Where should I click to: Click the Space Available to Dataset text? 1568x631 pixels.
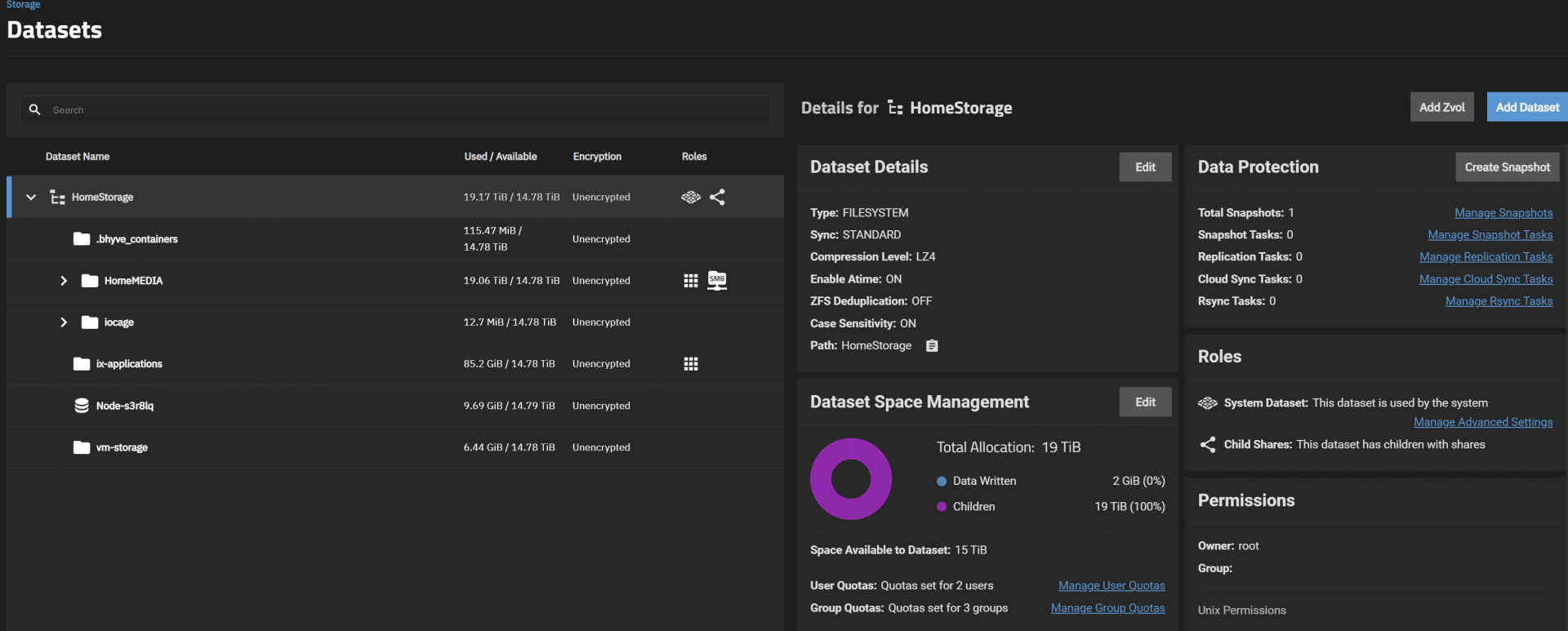click(898, 550)
